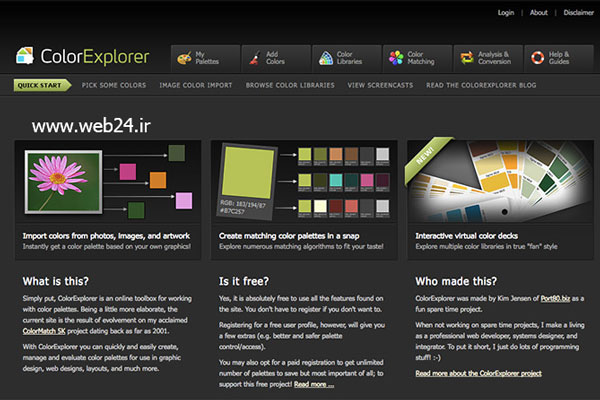The image size is (600, 400).
Task: Click the "Who made this?" heading
Action: click(x=456, y=281)
